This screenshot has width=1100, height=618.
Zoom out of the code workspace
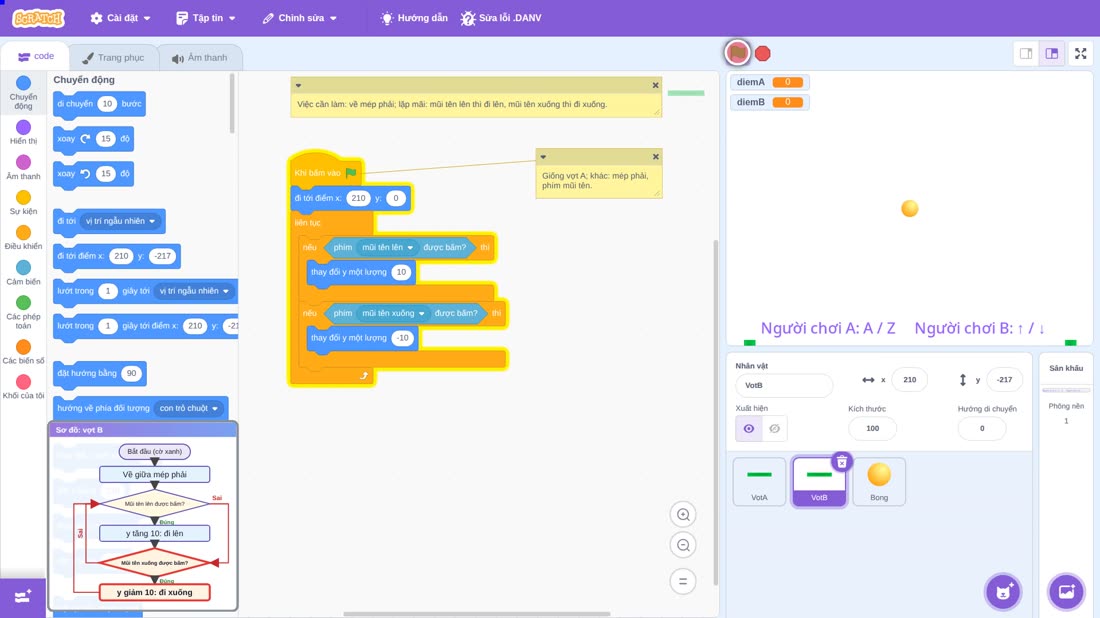[x=683, y=545]
